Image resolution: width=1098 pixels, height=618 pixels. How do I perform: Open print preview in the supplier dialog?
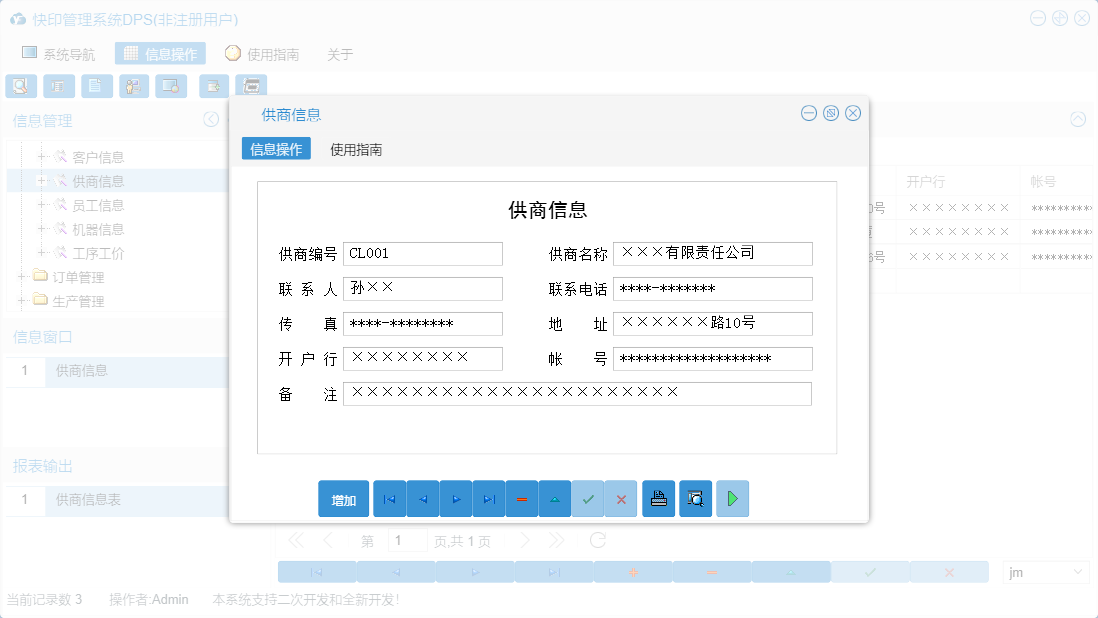(x=695, y=498)
